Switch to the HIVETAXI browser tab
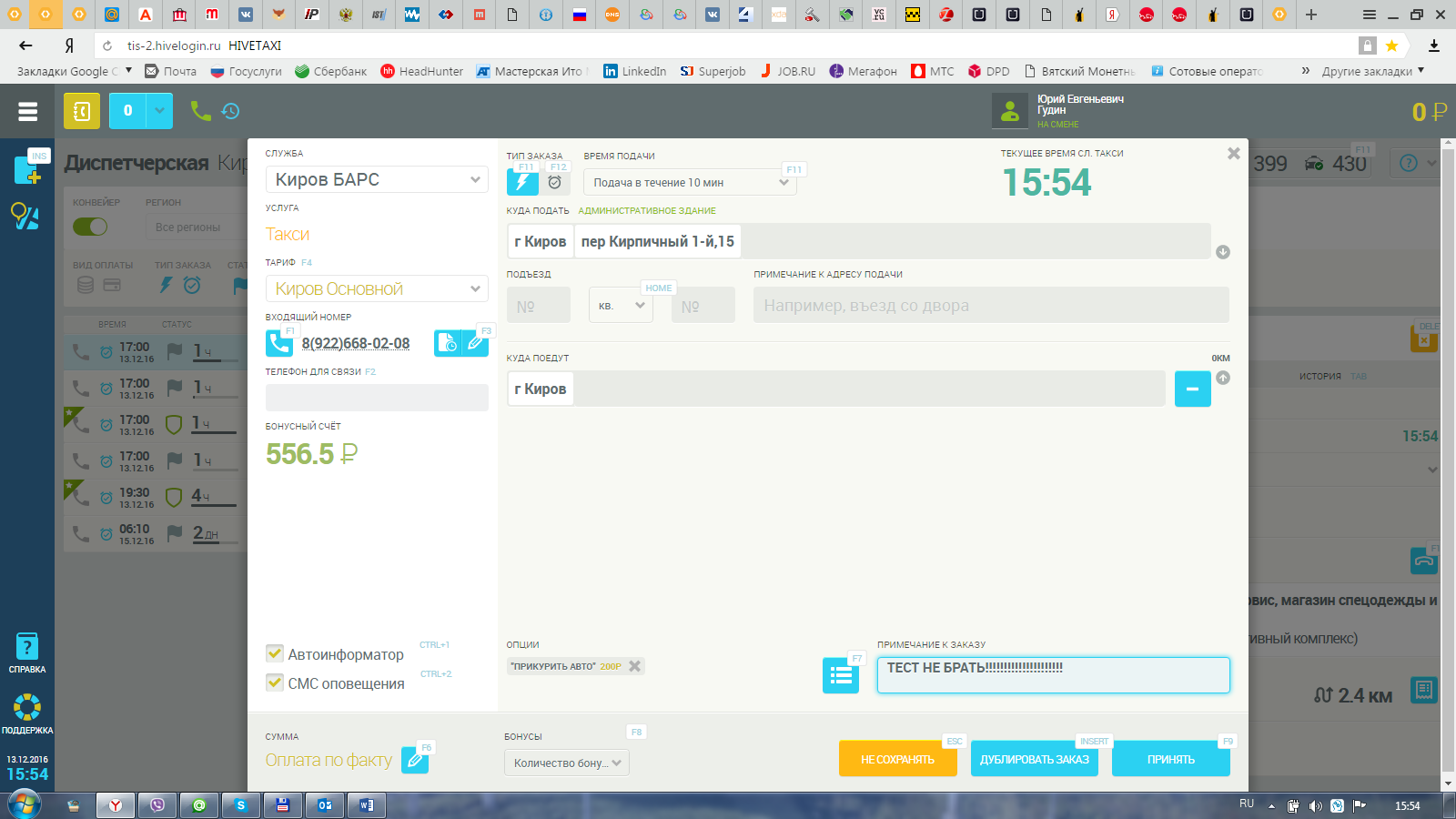1456x819 pixels. tap(45, 14)
